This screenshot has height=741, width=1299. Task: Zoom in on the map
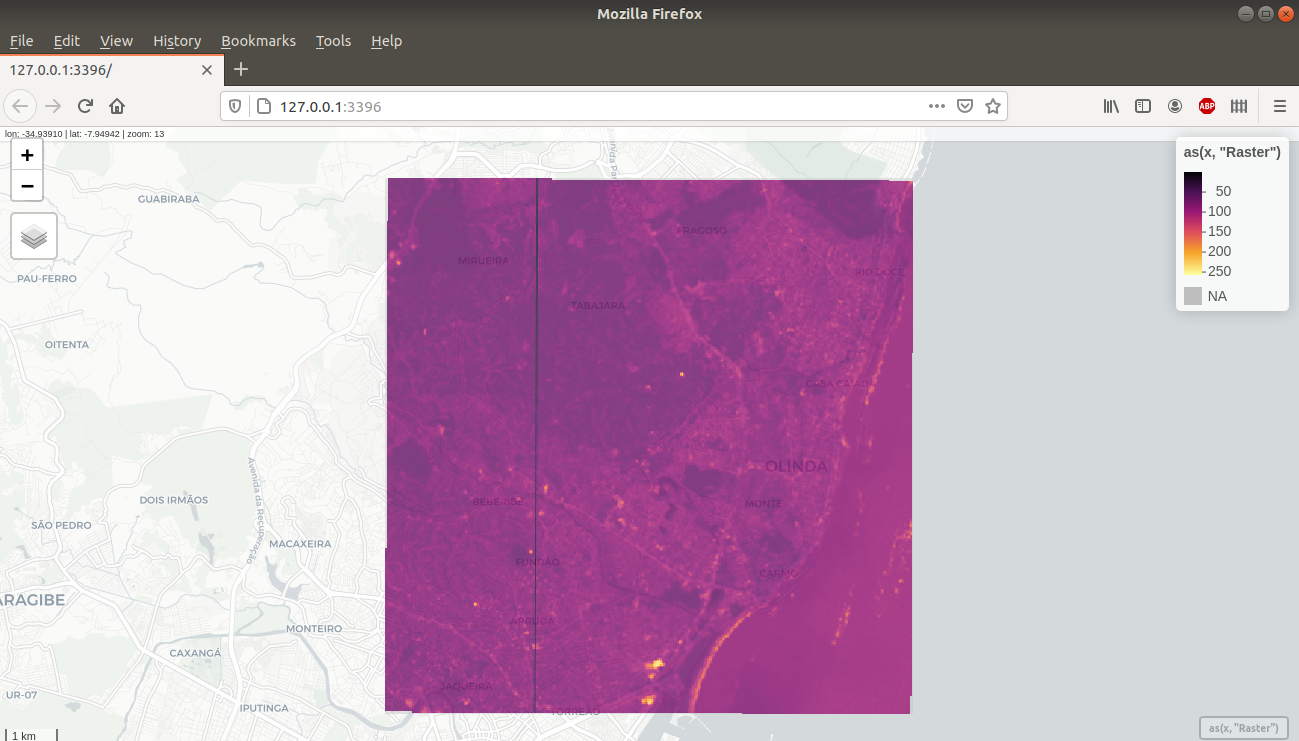26,155
